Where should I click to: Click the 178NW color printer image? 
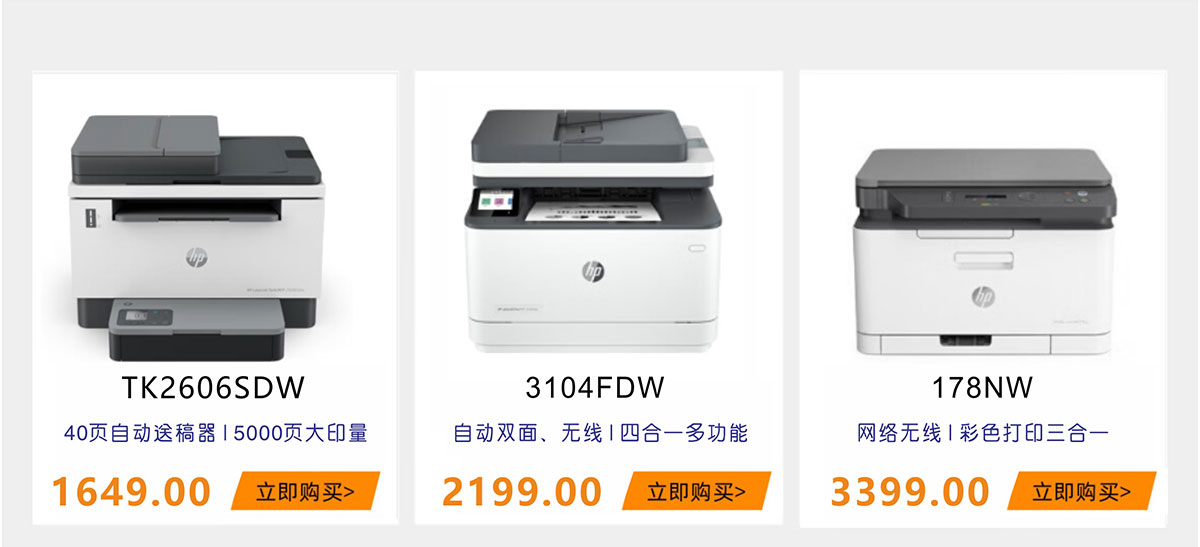984,252
